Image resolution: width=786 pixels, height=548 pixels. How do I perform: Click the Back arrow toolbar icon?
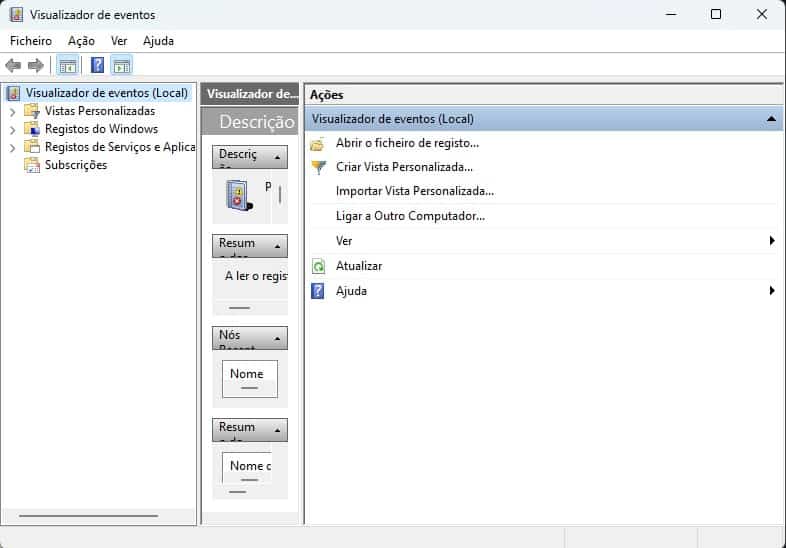pos(13,65)
